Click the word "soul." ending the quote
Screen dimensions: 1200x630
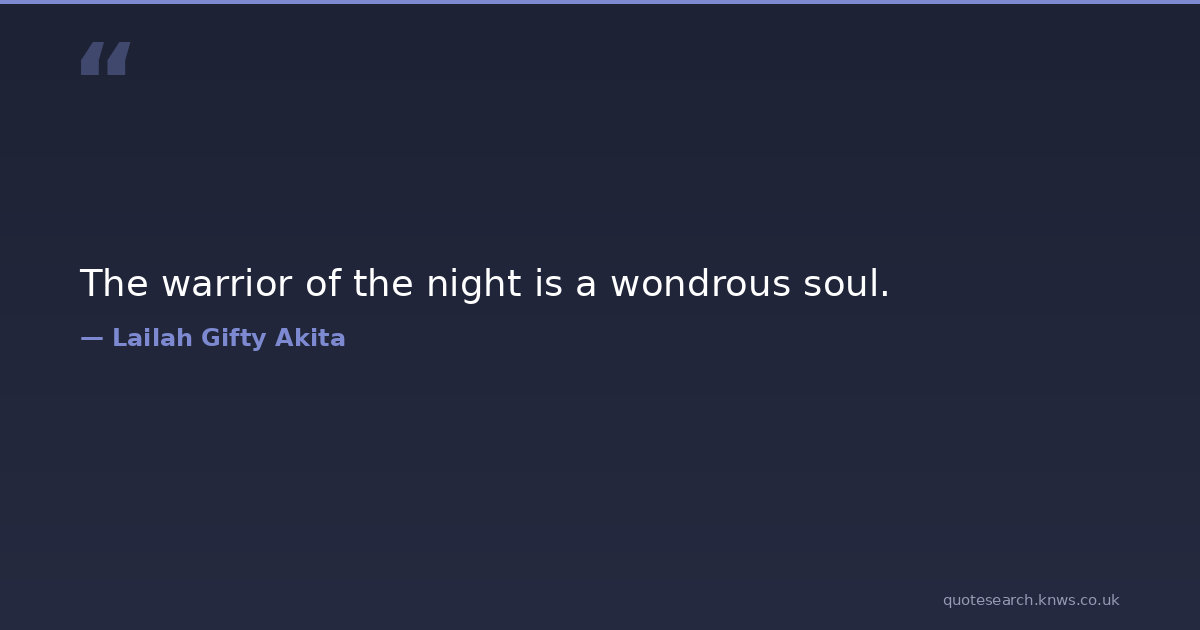[x=846, y=284]
